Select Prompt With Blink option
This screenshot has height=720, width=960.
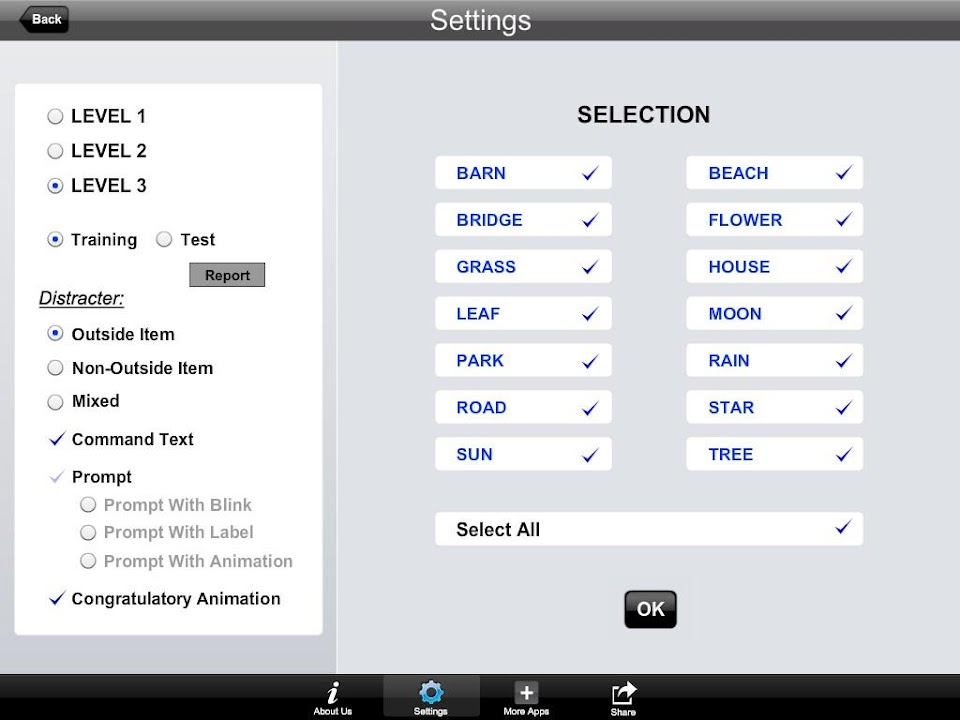[88, 505]
